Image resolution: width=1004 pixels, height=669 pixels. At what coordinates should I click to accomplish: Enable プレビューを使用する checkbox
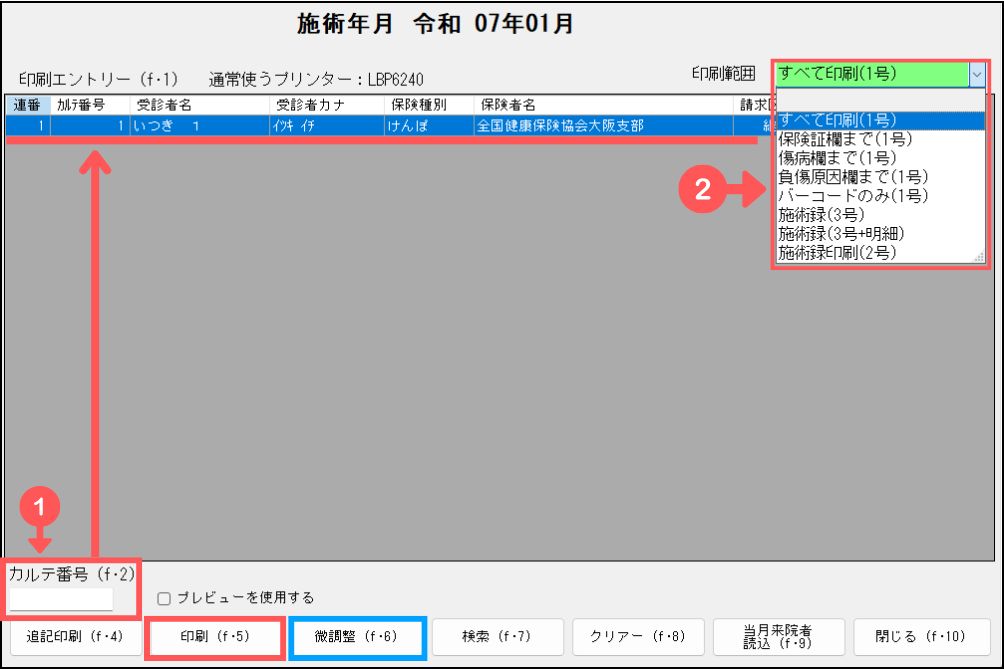(x=164, y=598)
